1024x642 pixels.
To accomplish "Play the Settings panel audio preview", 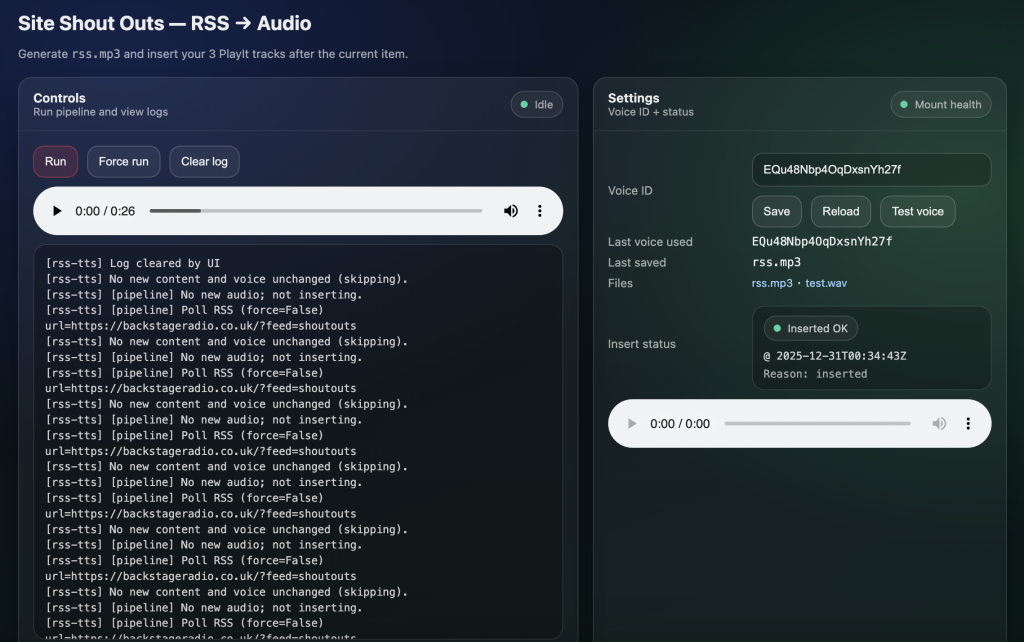I will [x=631, y=424].
